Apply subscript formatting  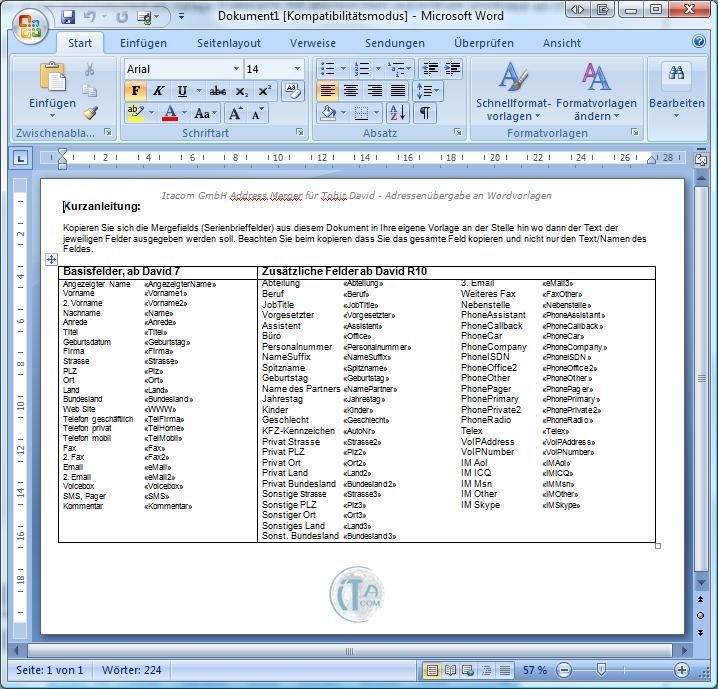click(x=241, y=91)
